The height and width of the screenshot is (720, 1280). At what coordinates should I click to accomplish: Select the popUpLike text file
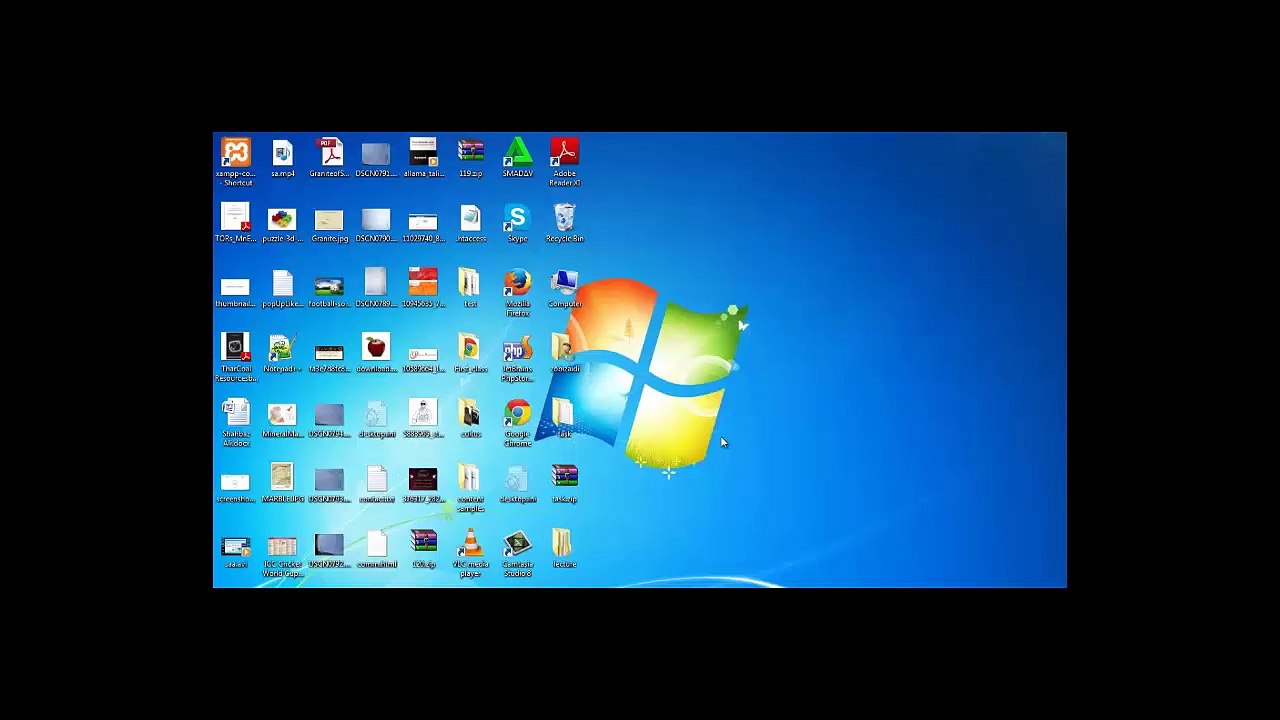click(x=282, y=283)
